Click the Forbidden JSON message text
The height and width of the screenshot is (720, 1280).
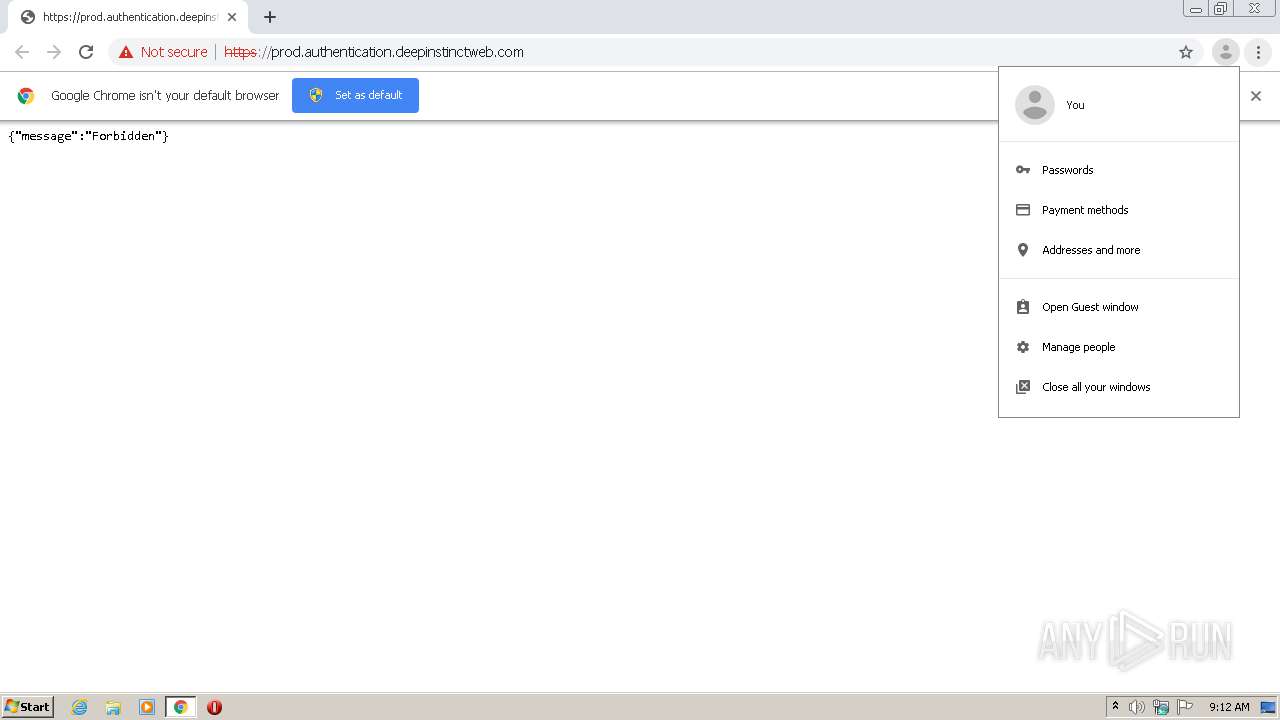(x=88, y=136)
